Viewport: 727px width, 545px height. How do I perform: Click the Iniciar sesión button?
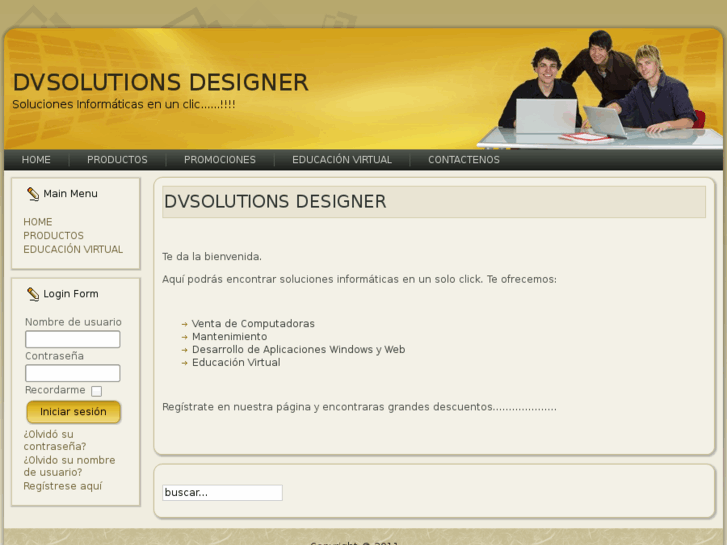click(x=73, y=412)
